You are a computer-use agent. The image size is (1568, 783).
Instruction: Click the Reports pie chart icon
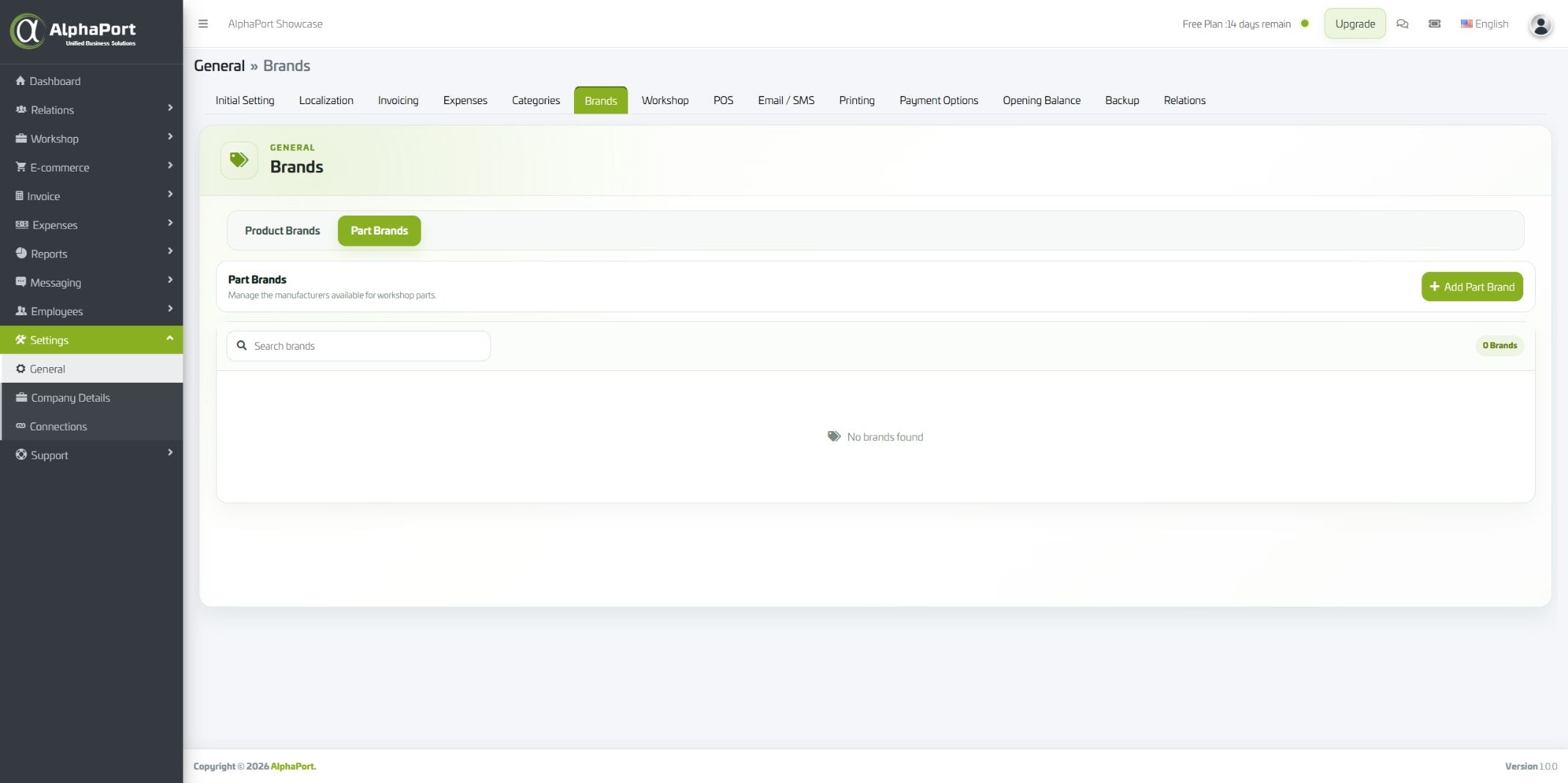[x=21, y=253]
